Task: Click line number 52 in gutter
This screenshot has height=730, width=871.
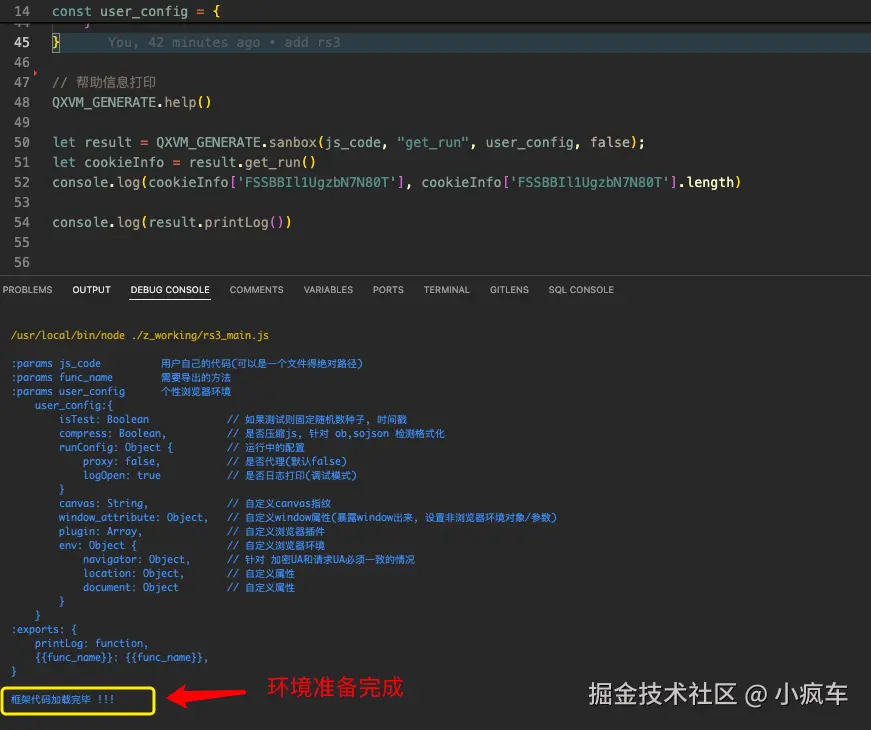Action: (22, 182)
